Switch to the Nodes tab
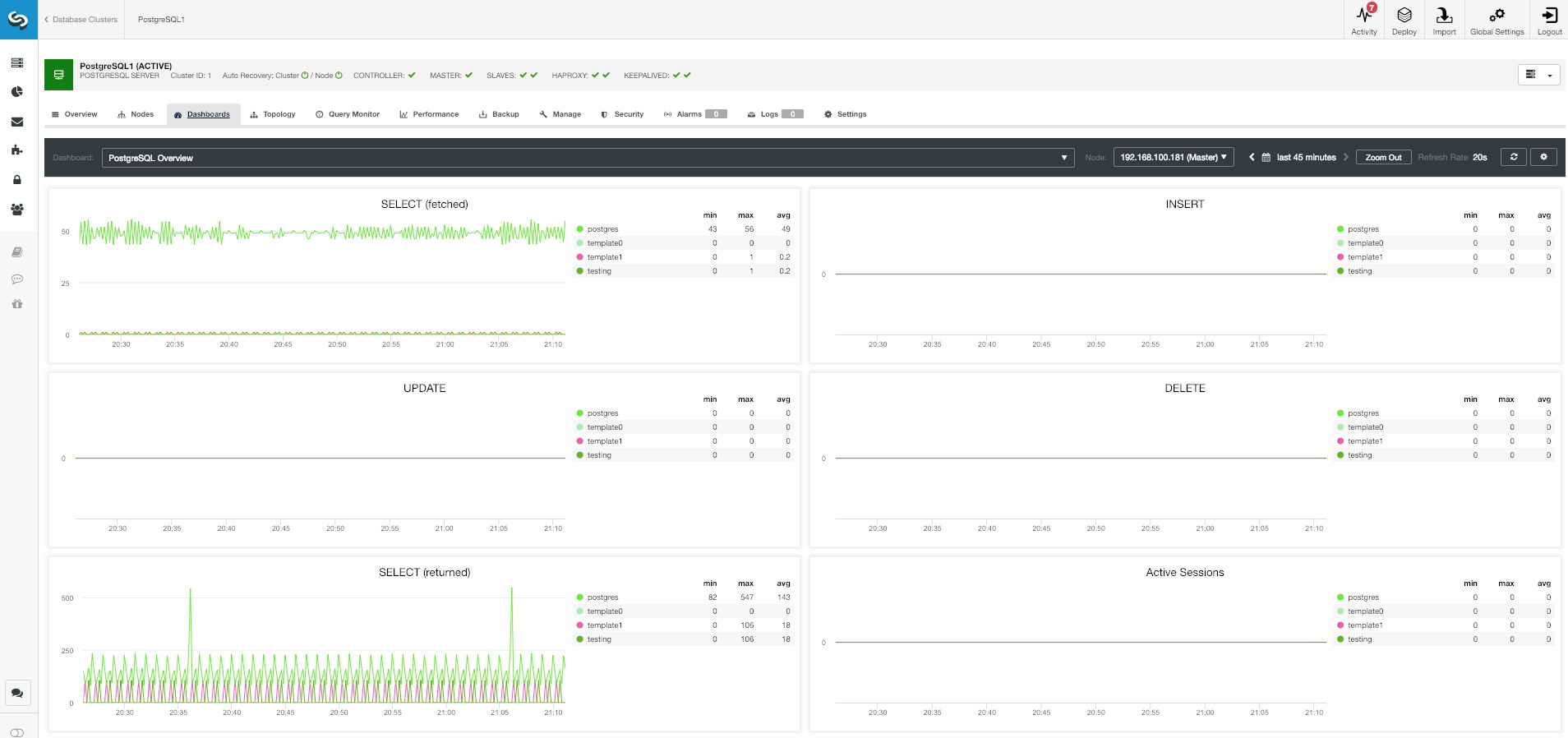The image size is (1568, 738). tap(136, 114)
